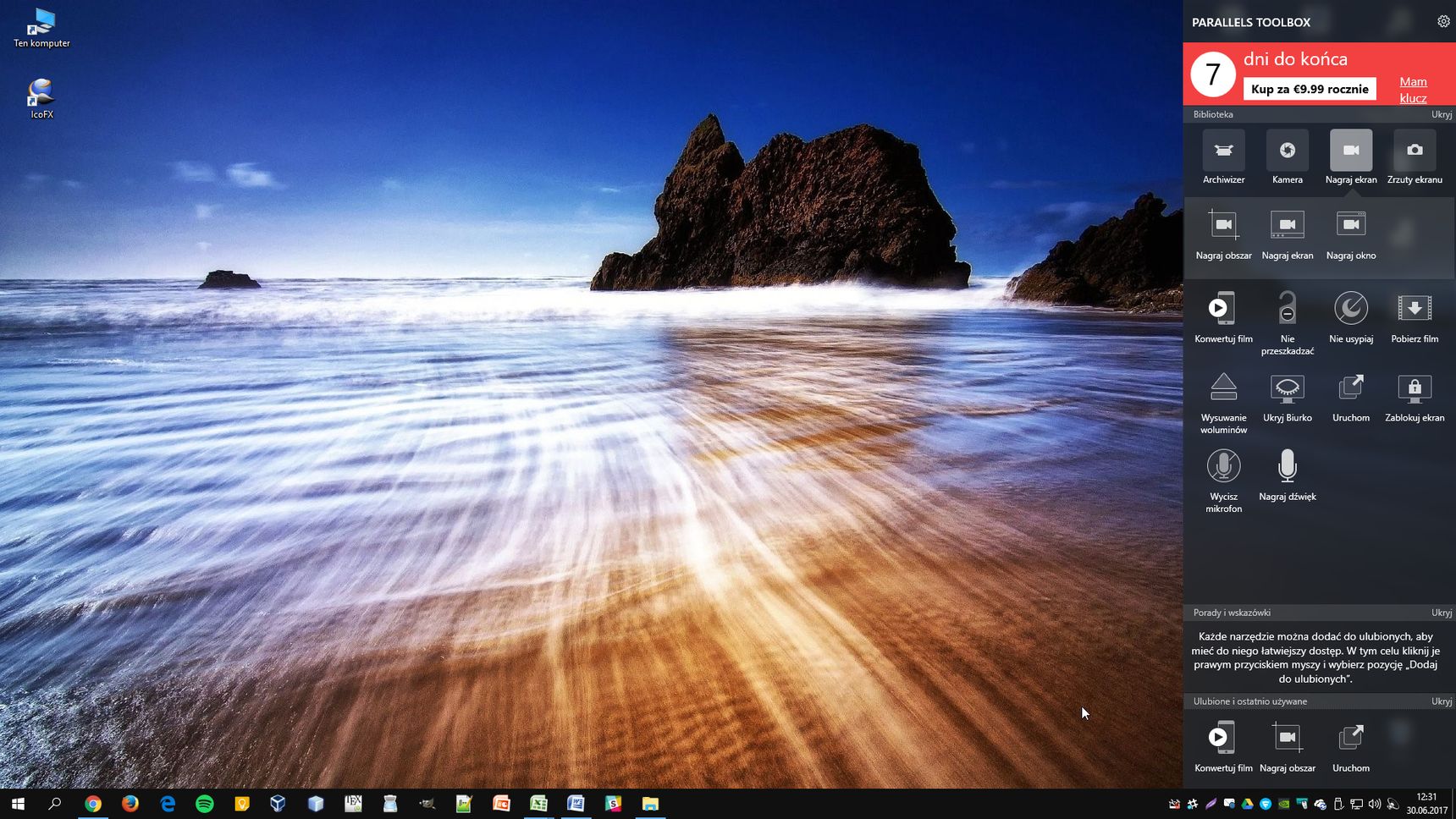Image resolution: width=1456 pixels, height=819 pixels.
Task: Start the Nagraj dźwięk tool
Action: coord(1288,475)
